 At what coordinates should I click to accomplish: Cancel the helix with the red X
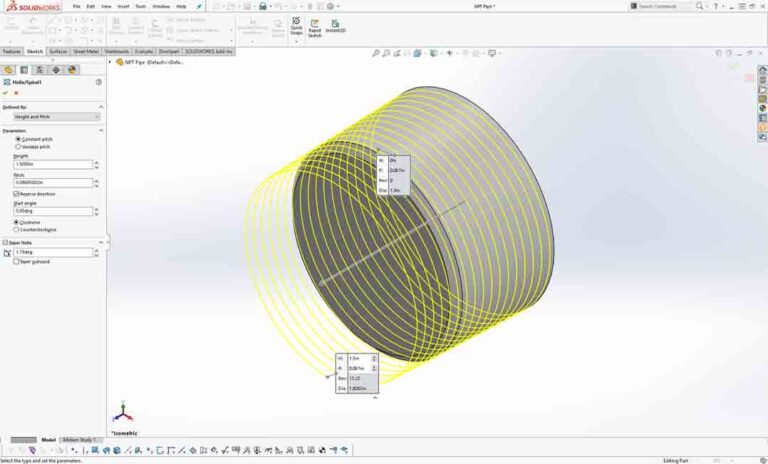(x=17, y=93)
